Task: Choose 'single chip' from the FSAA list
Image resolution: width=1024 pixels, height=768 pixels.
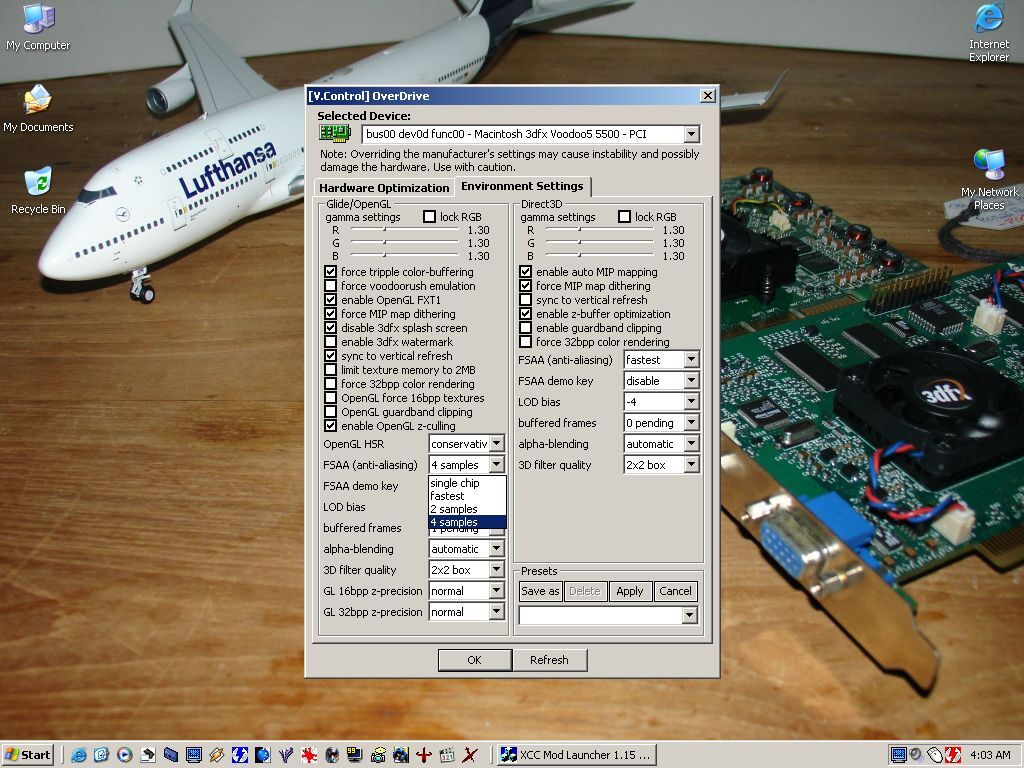Action: [467, 483]
